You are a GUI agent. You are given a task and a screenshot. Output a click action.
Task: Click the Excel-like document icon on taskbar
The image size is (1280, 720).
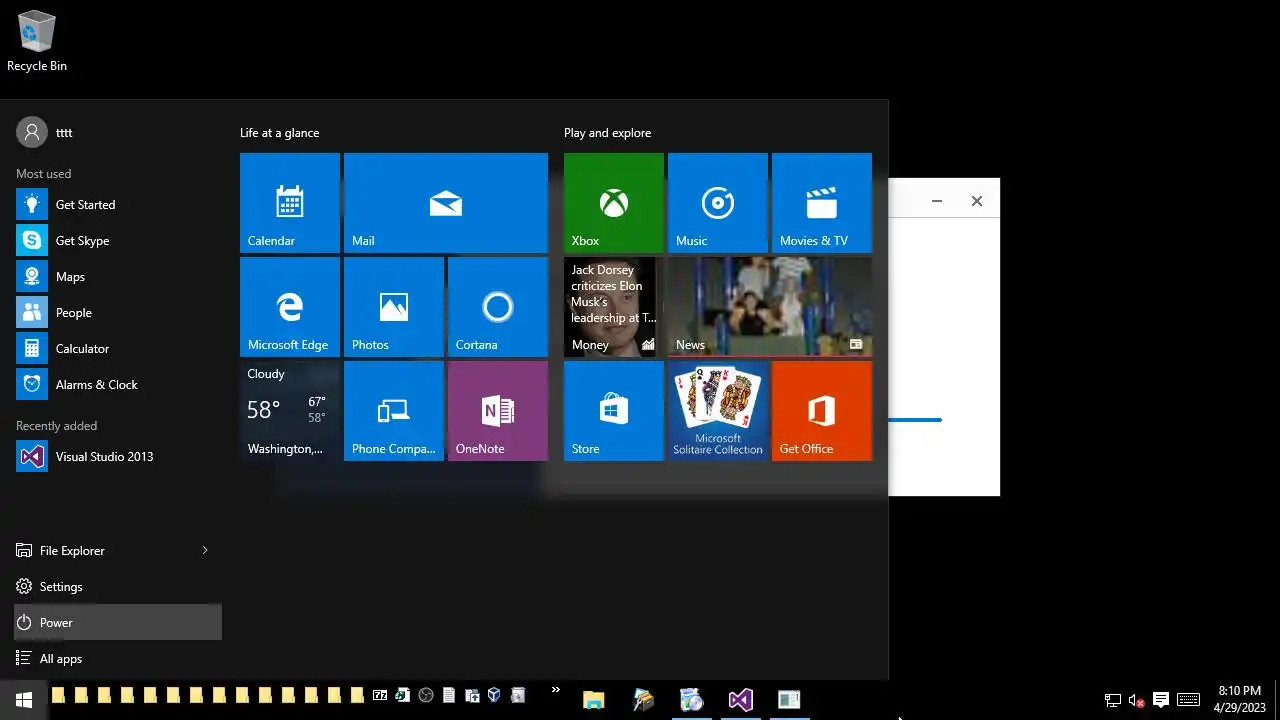click(x=403, y=695)
